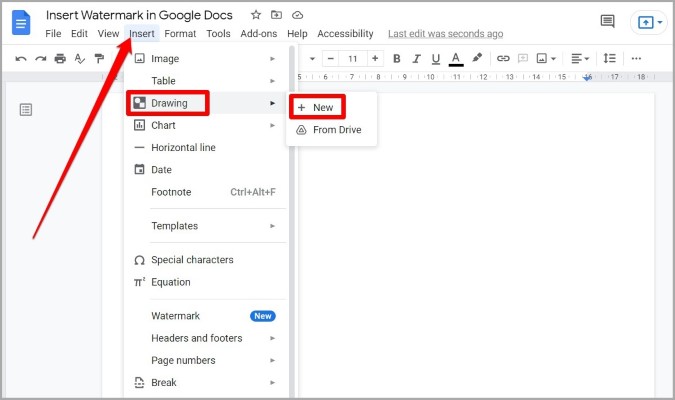Rename the document title text

139,15
